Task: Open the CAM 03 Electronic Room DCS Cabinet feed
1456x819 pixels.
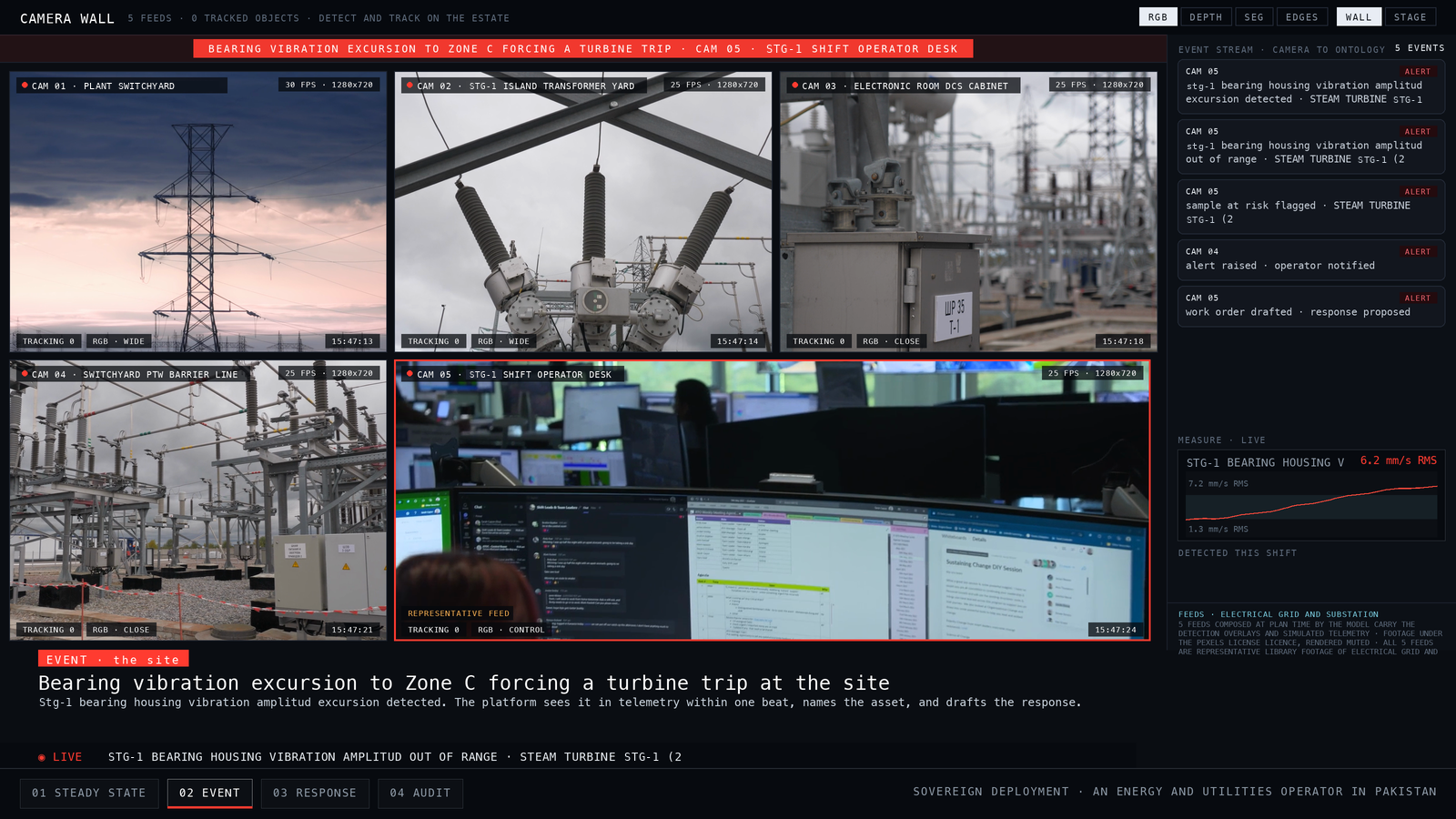Action: (x=968, y=212)
